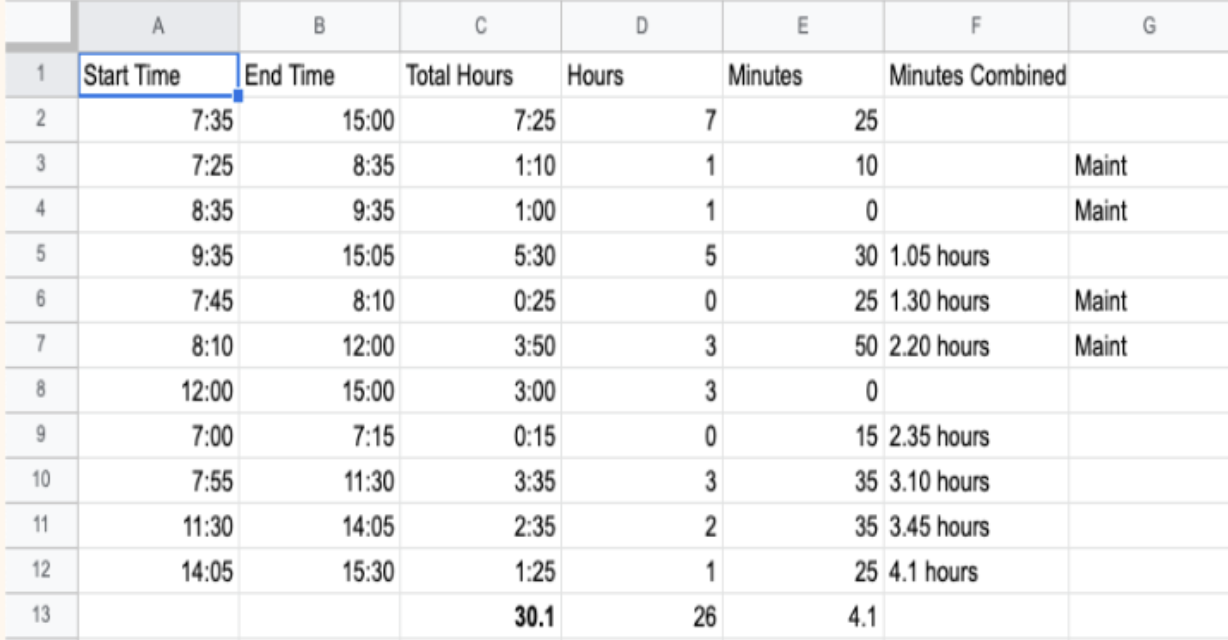The width and height of the screenshot is (1228, 640).
Task: Select the column A header
Action: pos(158,27)
